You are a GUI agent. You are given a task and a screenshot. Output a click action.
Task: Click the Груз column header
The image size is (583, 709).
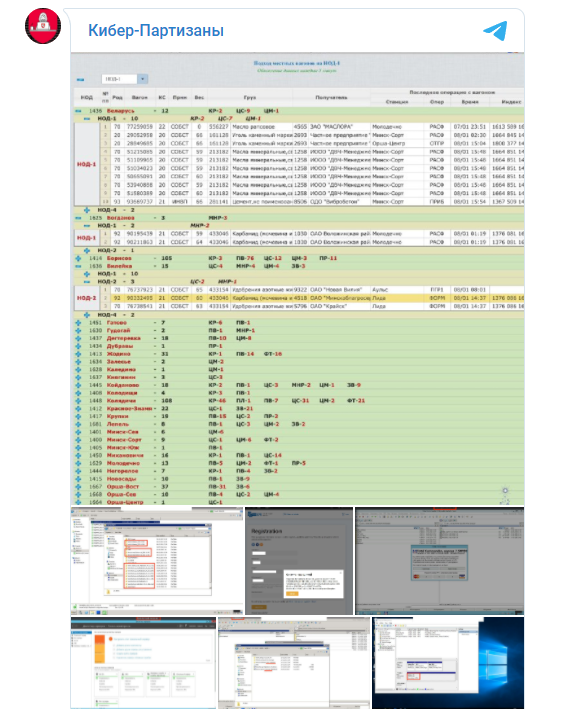click(250, 97)
